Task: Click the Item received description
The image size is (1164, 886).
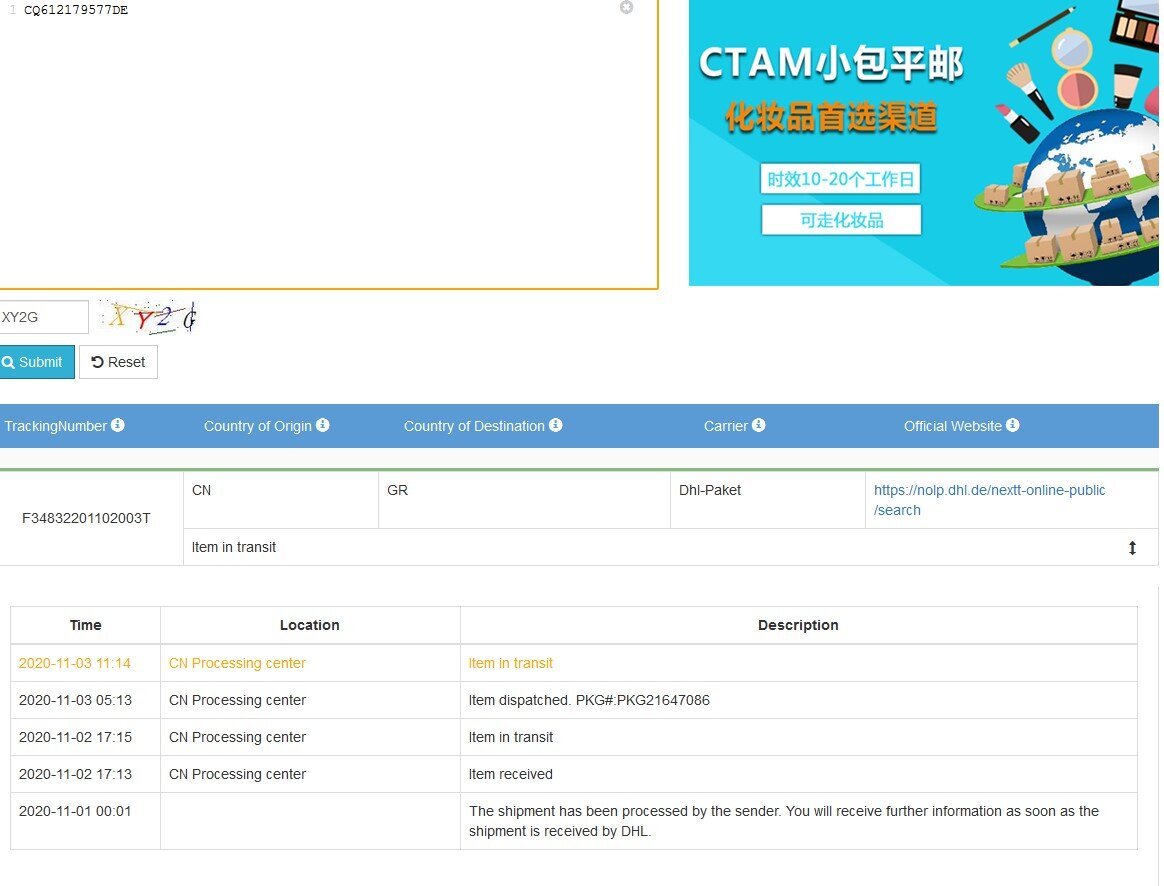Action: pos(511,774)
